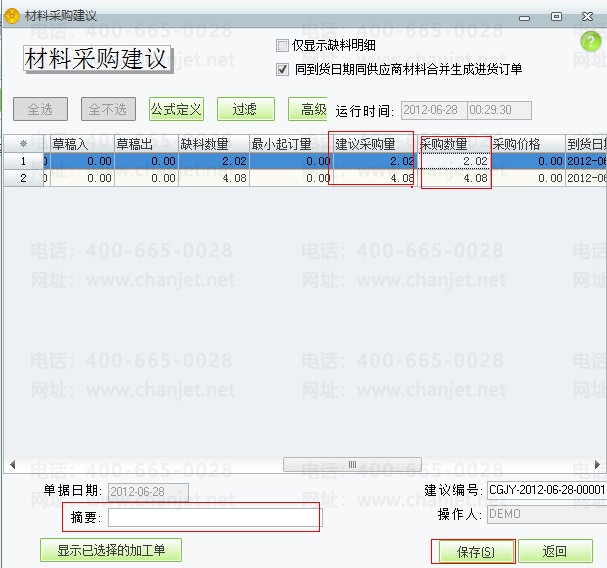Click the 建议采购量 column header
607x568 pixels.
pyautogui.click(x=372, y=144)
